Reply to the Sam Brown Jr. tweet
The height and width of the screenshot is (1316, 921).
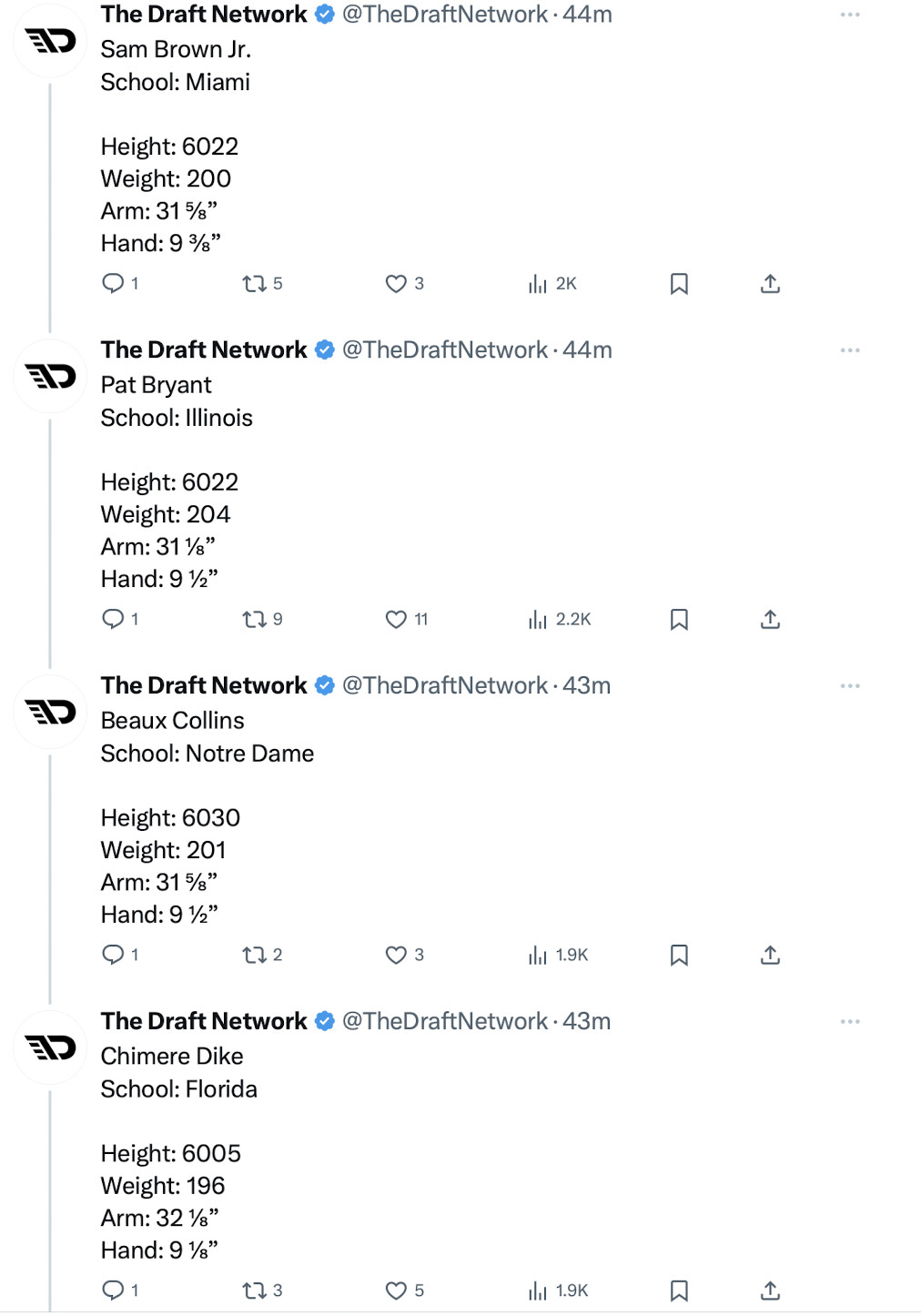(113, 284)
